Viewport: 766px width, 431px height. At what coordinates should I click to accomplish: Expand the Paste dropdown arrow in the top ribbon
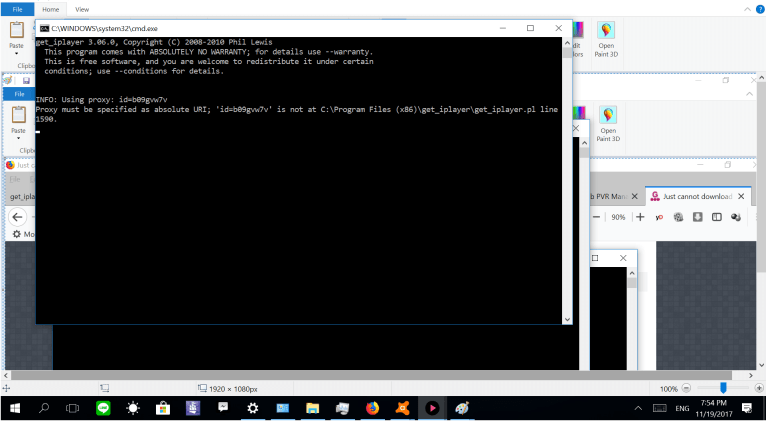click(17, 54)
